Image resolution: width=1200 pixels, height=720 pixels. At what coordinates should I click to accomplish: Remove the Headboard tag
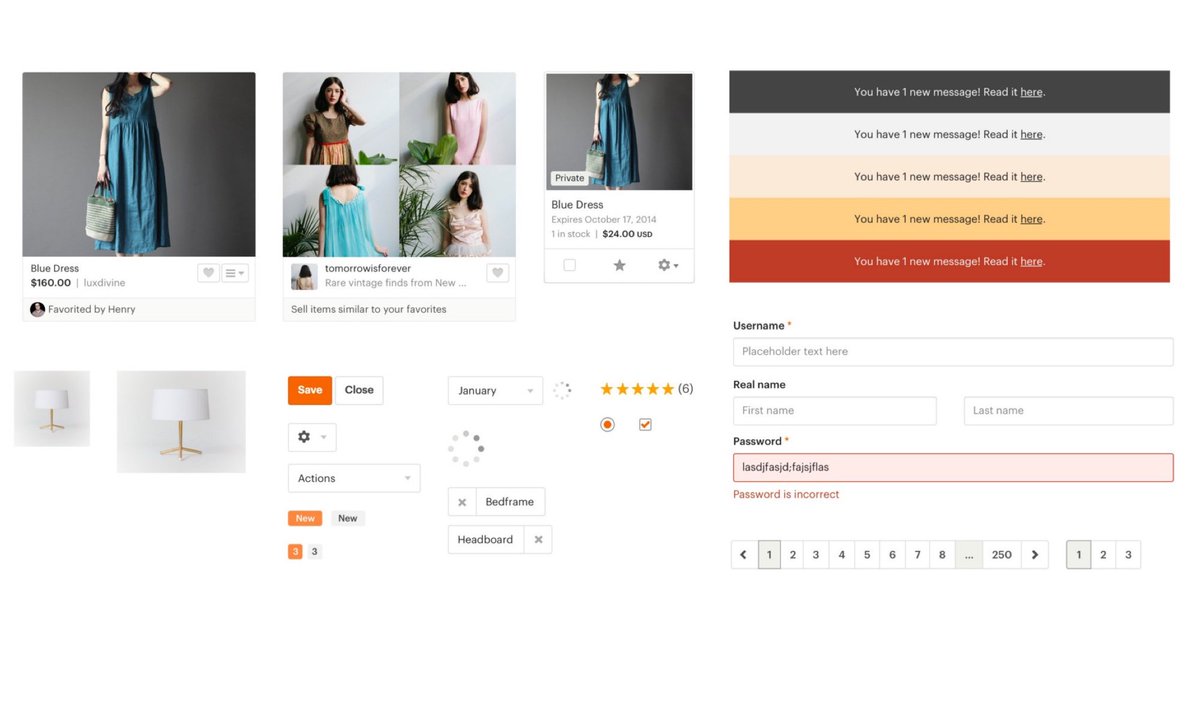537,539
